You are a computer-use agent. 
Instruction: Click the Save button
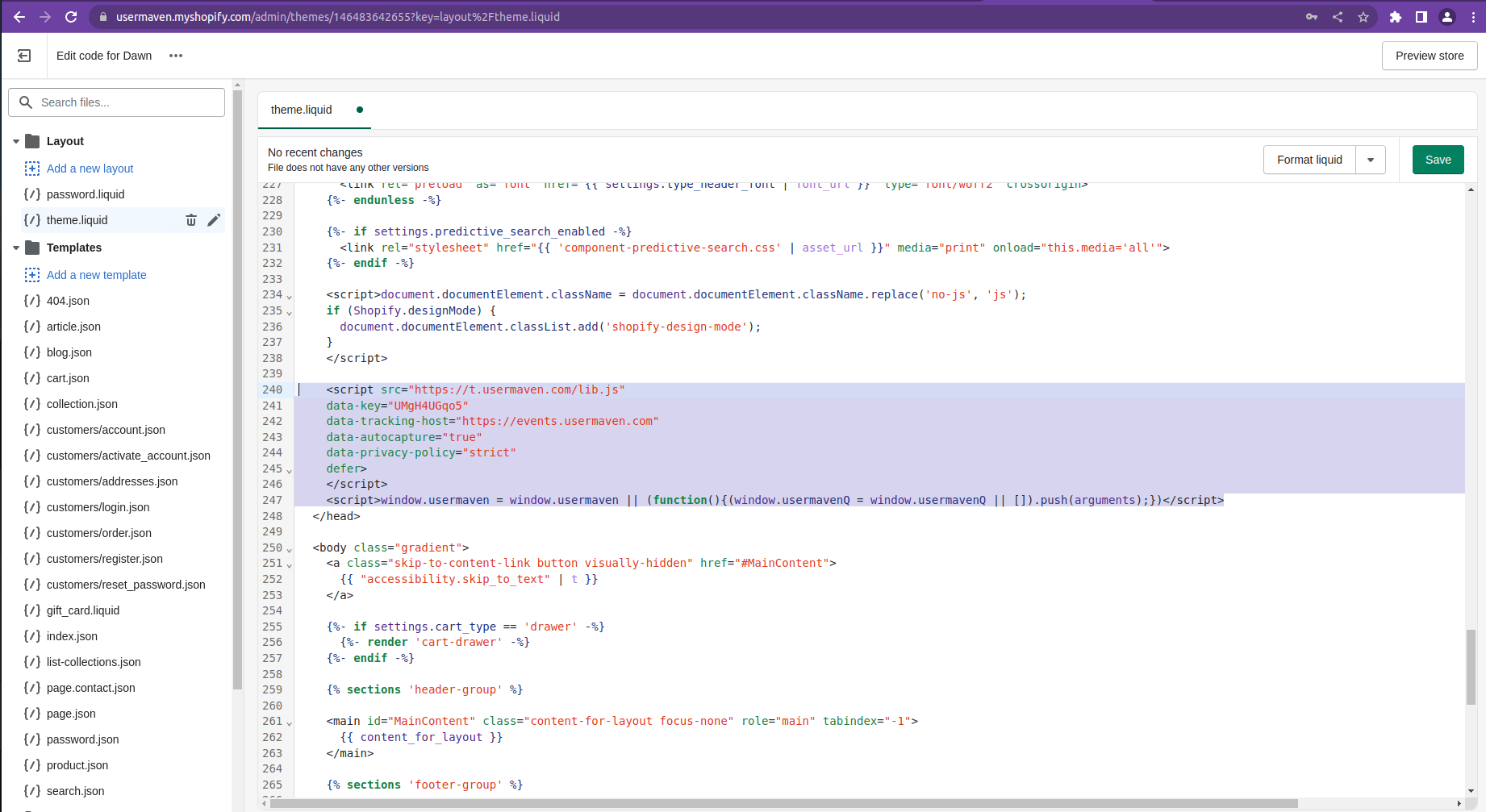pyautogui.click(x=1438, y=160)
